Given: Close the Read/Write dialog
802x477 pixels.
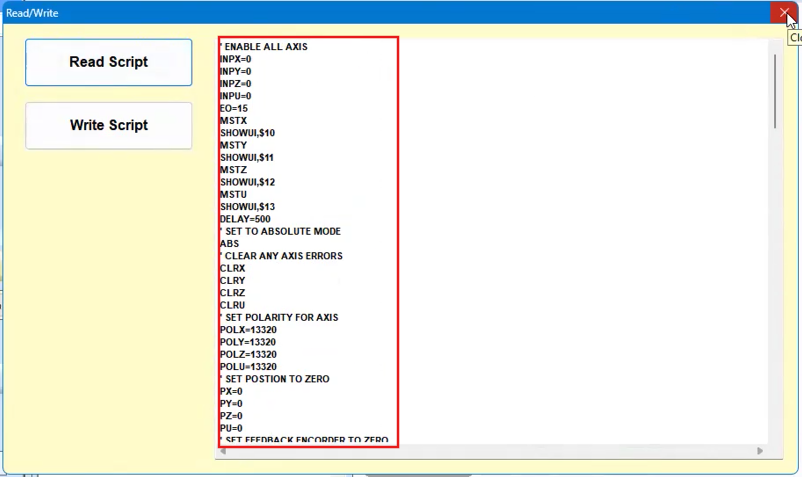Looking at the screenshot, I should pyautogui.click(x=784, y=13).
